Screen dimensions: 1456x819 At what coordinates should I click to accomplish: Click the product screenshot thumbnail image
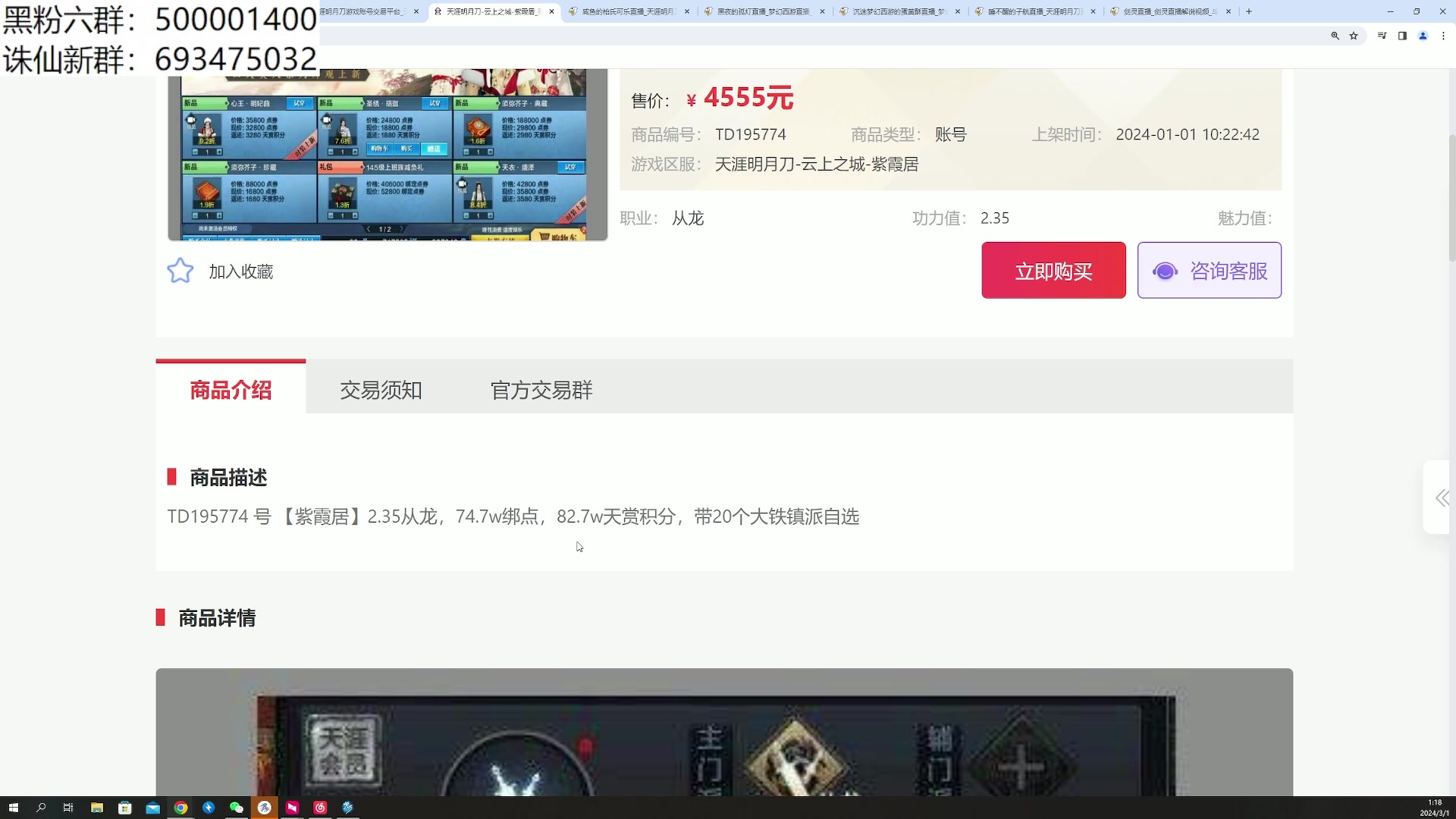[x=388, y=155]
